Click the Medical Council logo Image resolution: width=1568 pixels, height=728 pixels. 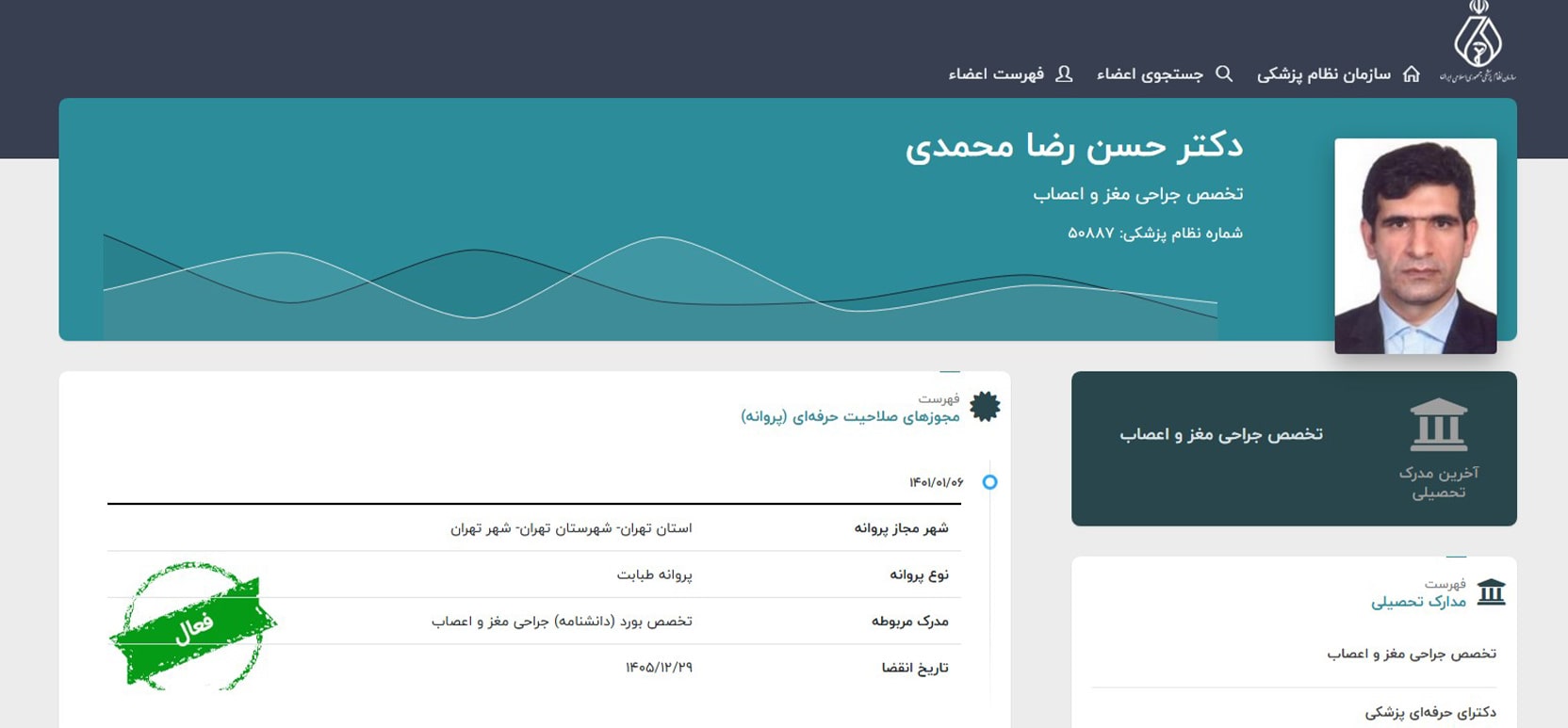pos(1477,42)
